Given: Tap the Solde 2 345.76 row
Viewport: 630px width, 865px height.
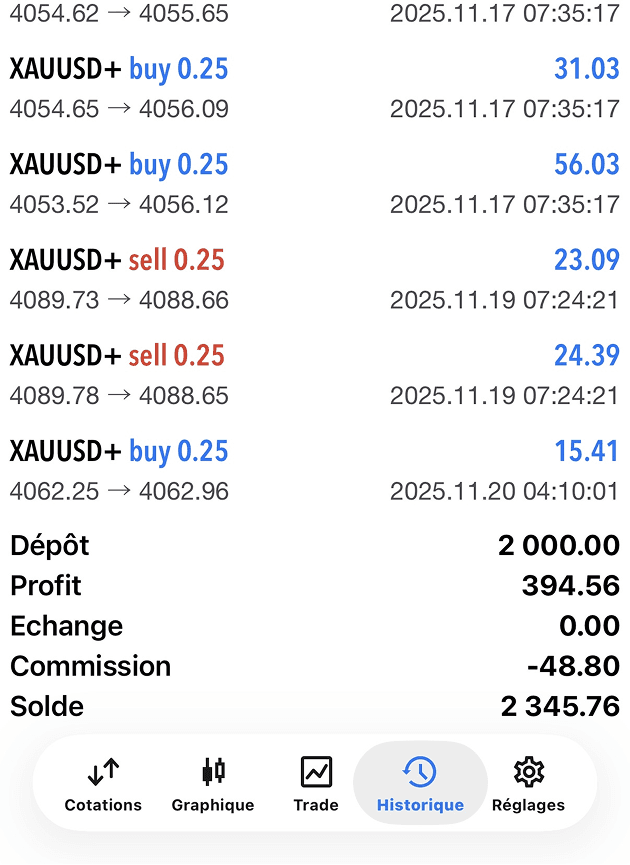Looking at the screenshot, I should tap(315, 706).
